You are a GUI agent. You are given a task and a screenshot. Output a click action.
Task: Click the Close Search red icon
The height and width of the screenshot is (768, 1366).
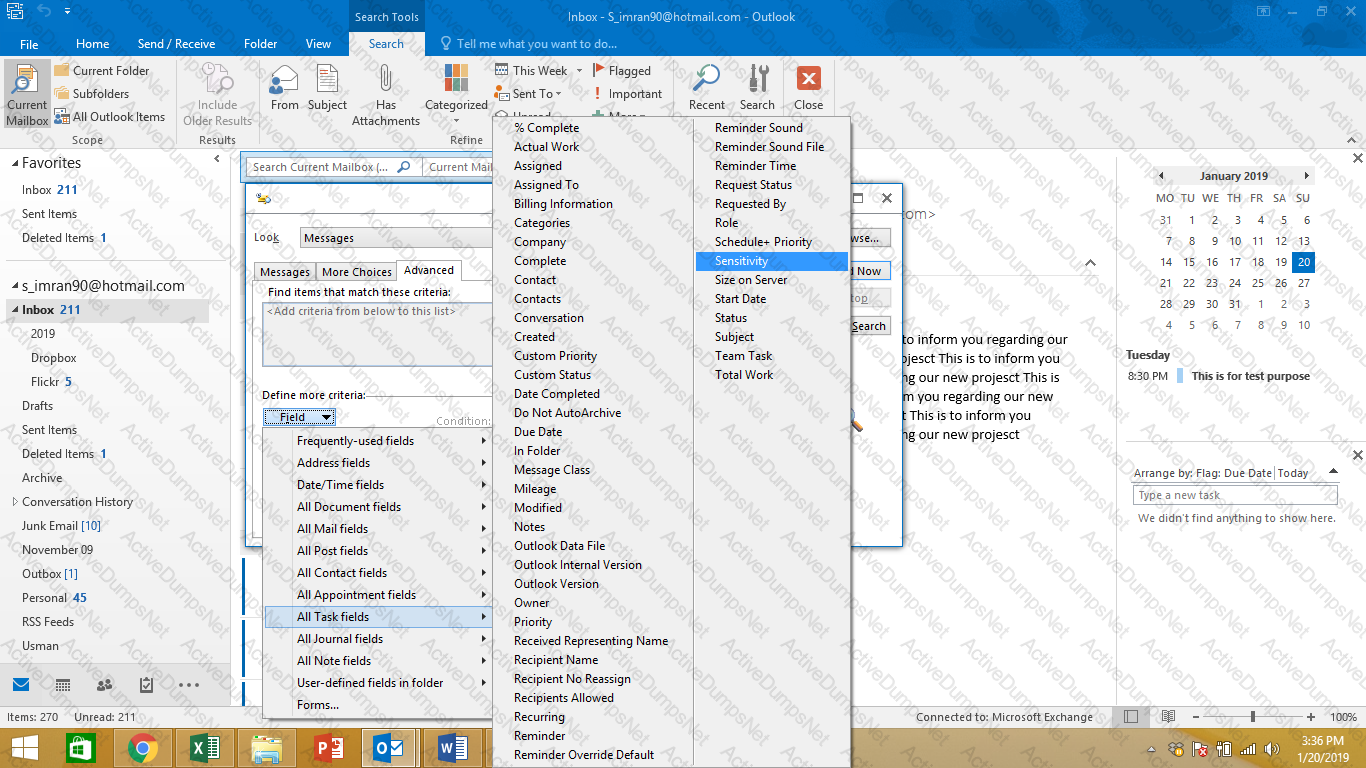[808, 79]
